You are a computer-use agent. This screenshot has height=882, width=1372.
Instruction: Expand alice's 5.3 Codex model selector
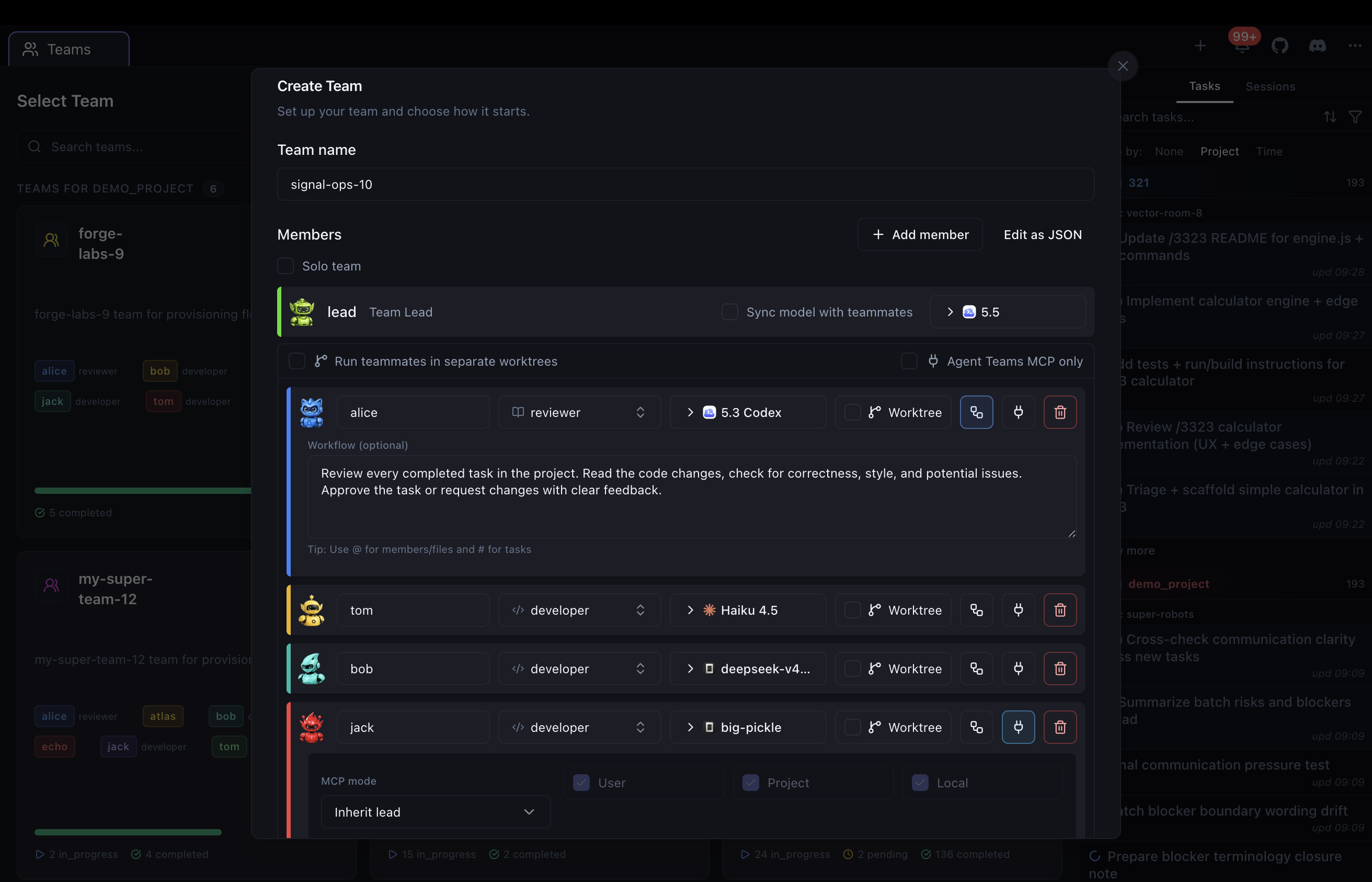748,412
